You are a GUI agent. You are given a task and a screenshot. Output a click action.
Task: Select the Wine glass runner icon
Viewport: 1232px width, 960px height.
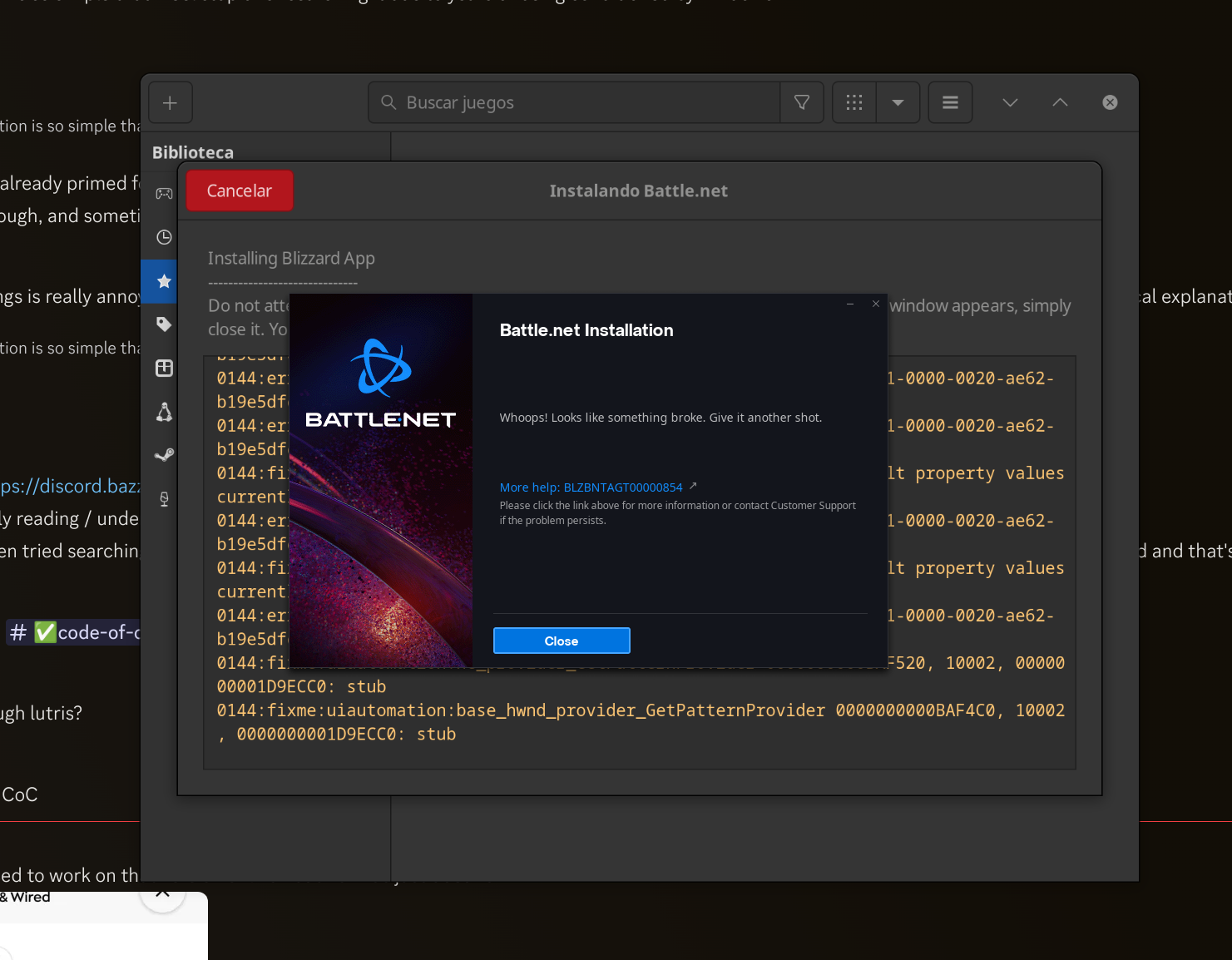(164, 499)
